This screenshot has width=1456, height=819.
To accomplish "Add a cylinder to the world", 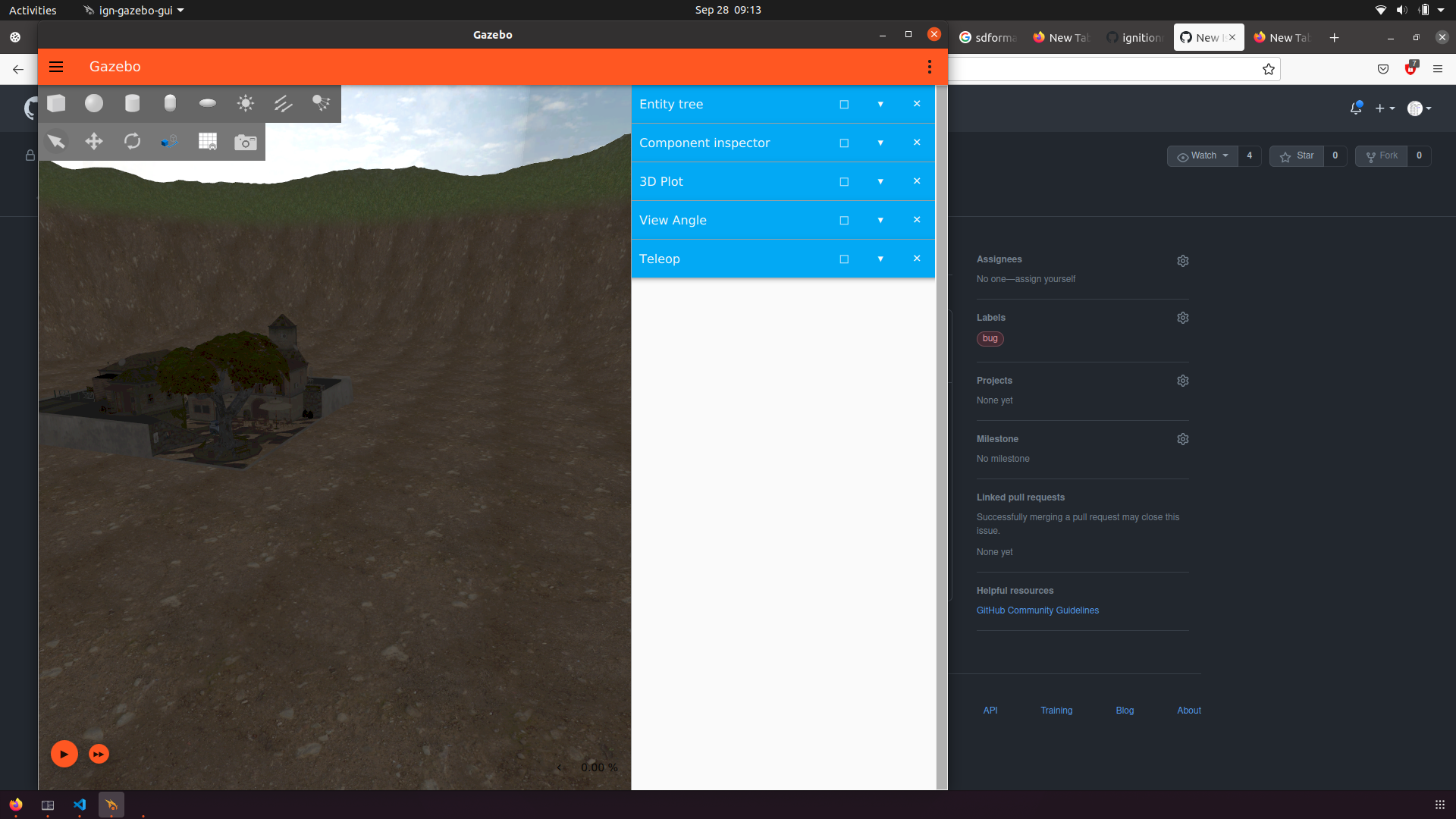I will (x=132, y=103).
